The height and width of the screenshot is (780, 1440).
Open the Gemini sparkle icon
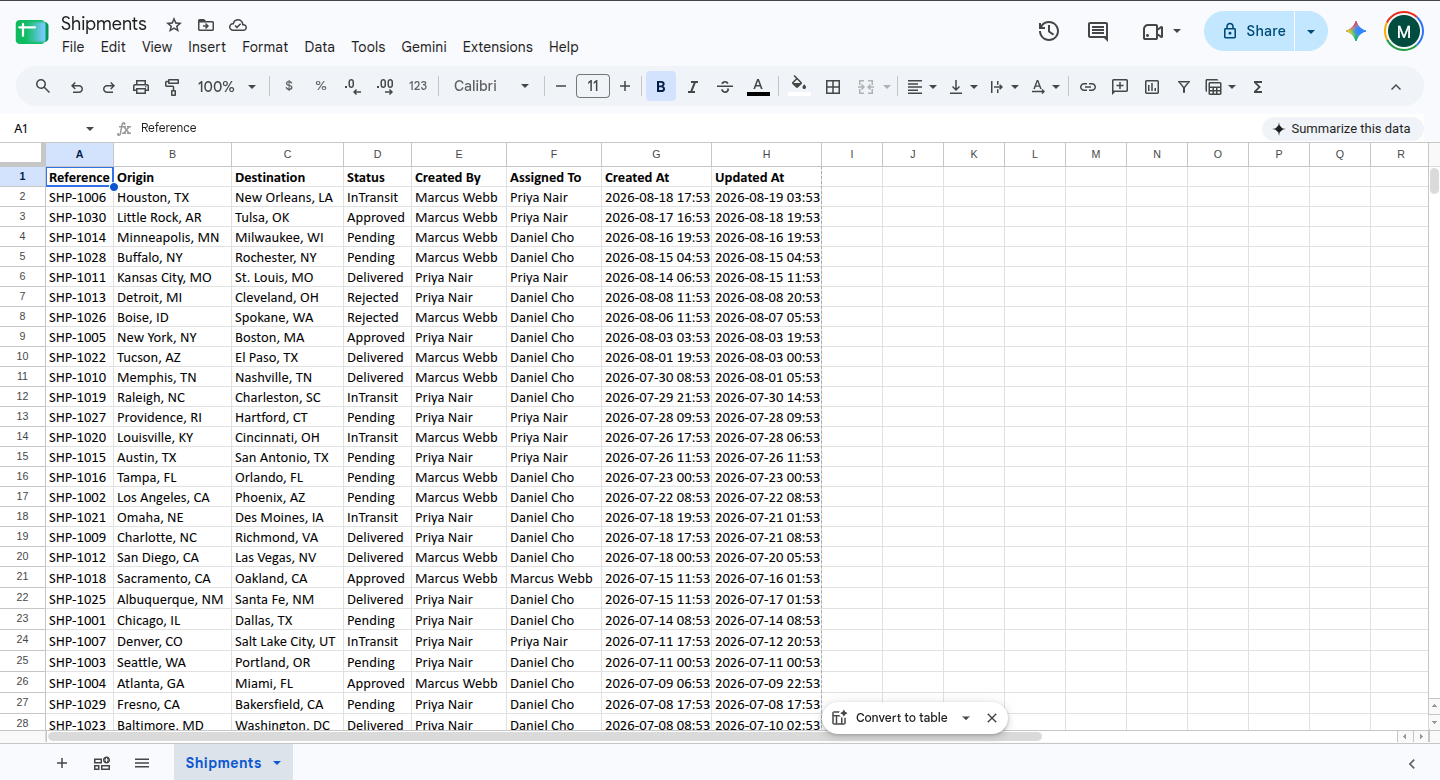(x=1356, y=31)
